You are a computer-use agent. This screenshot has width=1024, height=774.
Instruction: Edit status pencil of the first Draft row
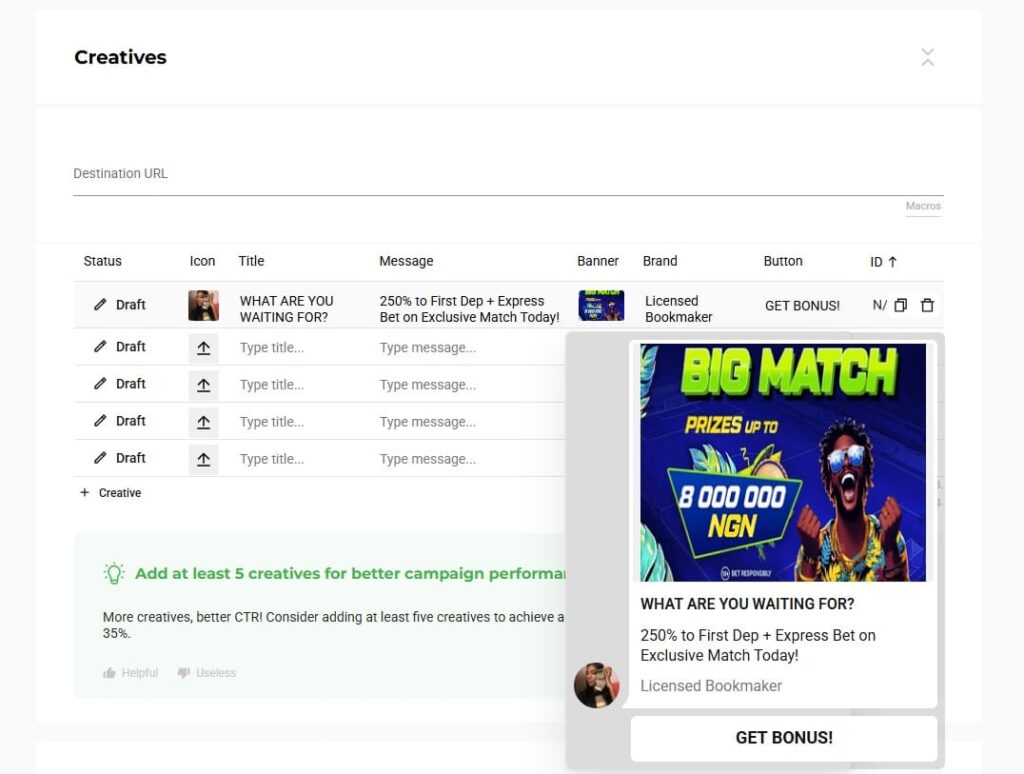(100, 304)
